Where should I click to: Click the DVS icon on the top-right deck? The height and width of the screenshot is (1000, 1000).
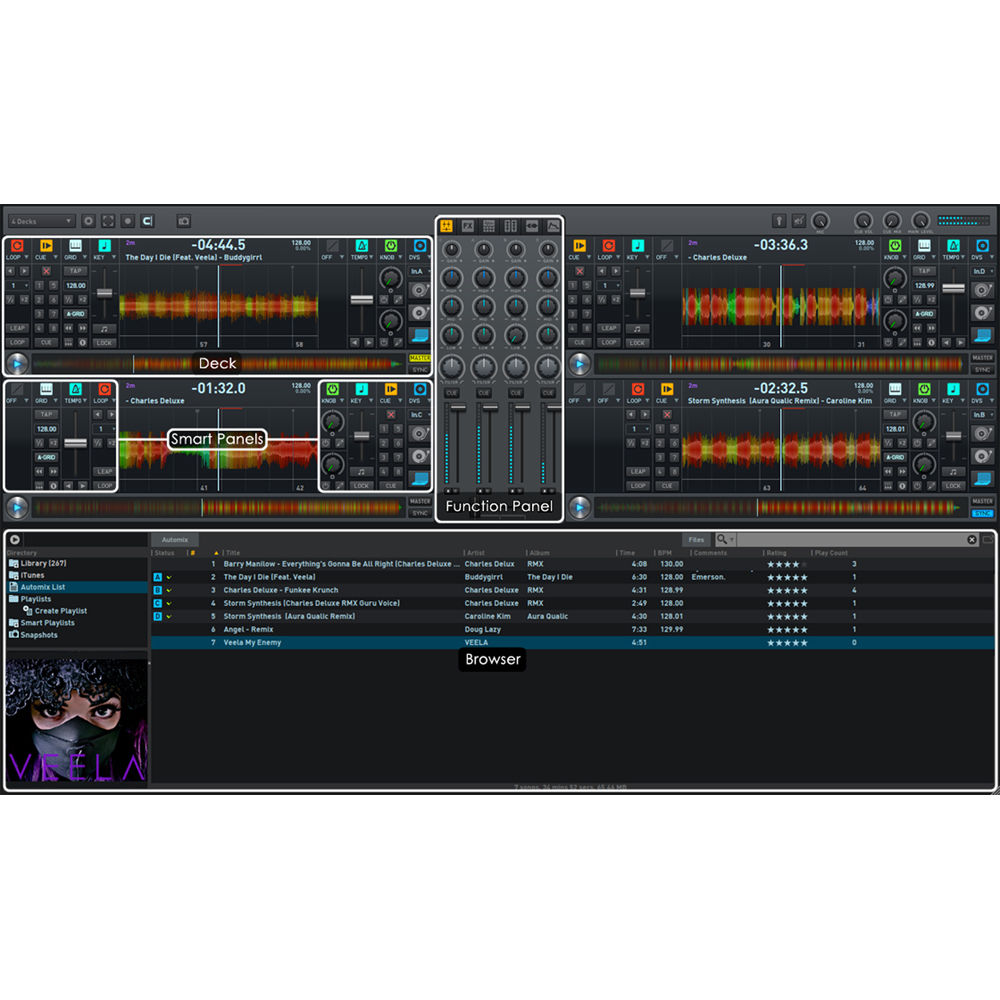982,246
